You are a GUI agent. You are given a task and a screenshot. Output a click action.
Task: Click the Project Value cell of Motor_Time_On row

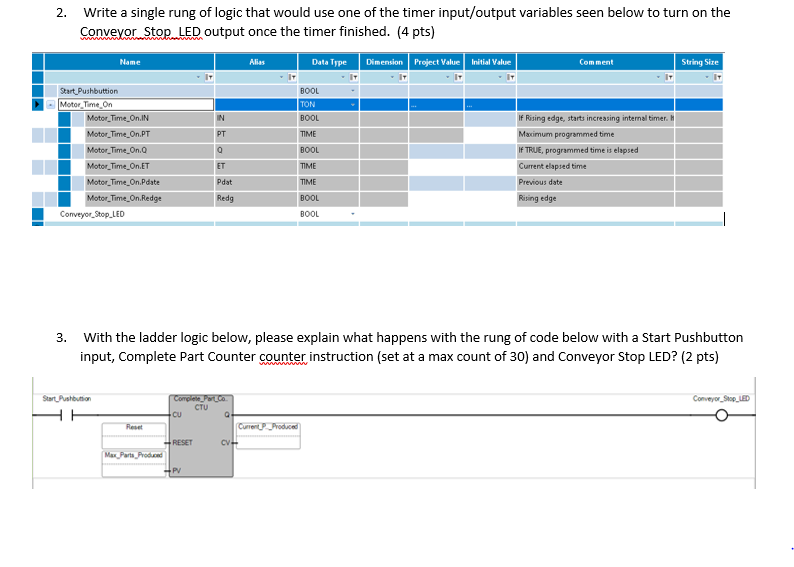pos(436,105)
